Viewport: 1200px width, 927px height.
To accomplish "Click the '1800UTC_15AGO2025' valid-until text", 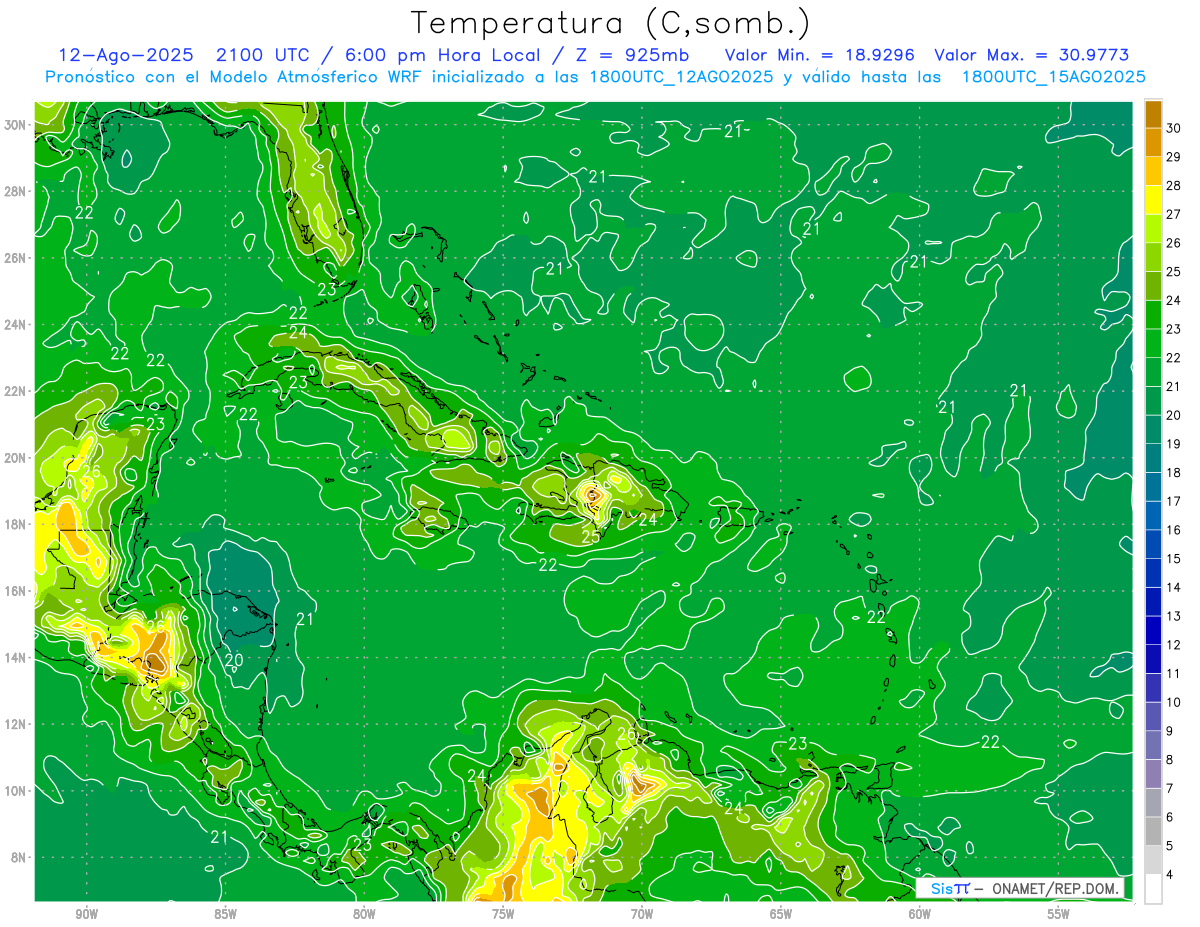I will (x=1054, y=77).
